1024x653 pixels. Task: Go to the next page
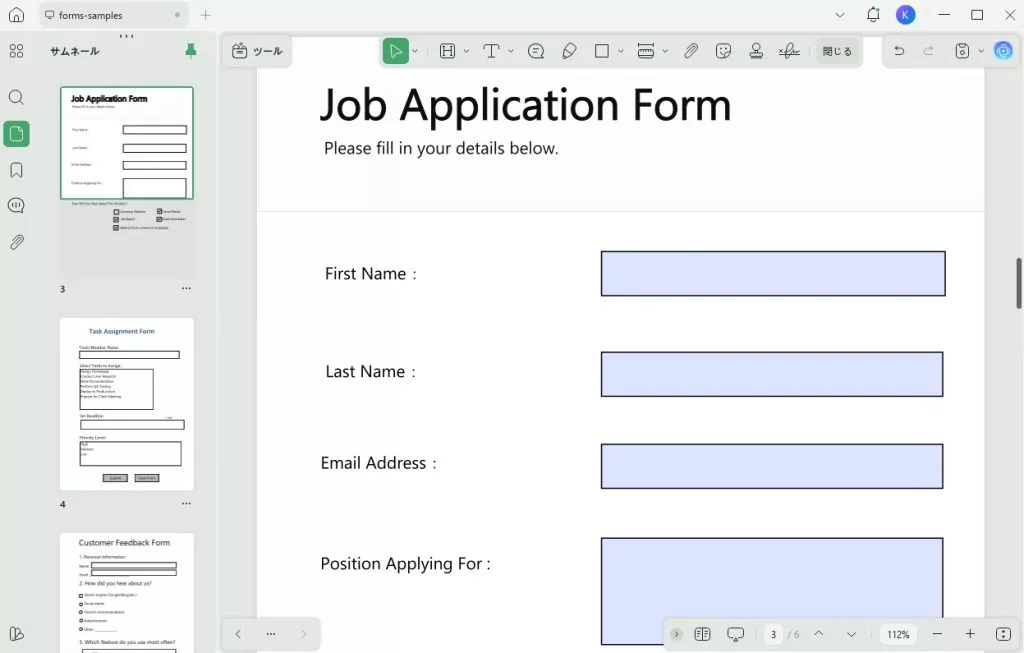click(851, 634)
